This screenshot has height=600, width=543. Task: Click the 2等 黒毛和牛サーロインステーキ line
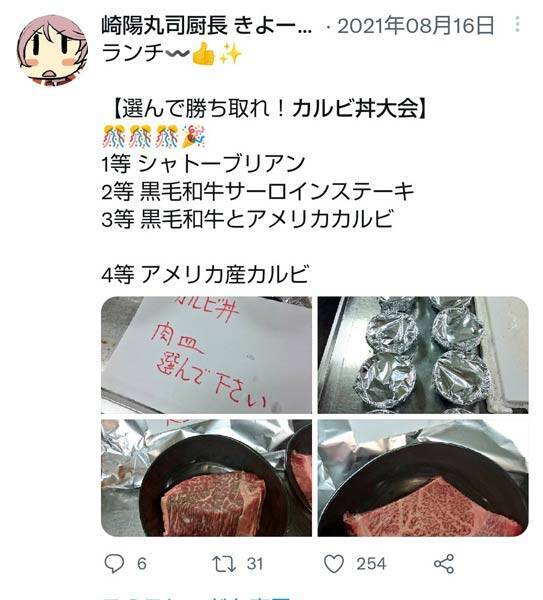258,191
